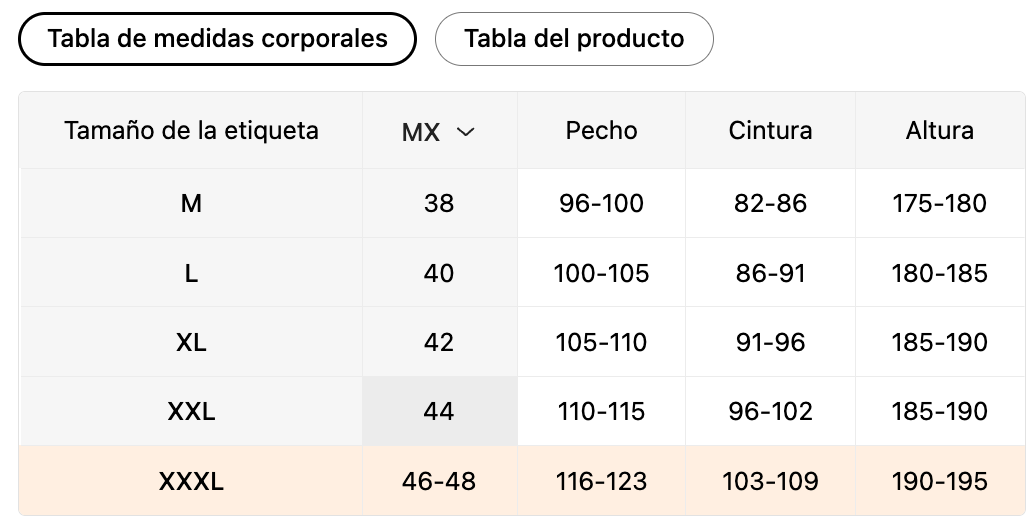Image resolution: width=1034 pixels, height=530 pixels.
Task: Select the XL size row label
Action: click(191, 342)
